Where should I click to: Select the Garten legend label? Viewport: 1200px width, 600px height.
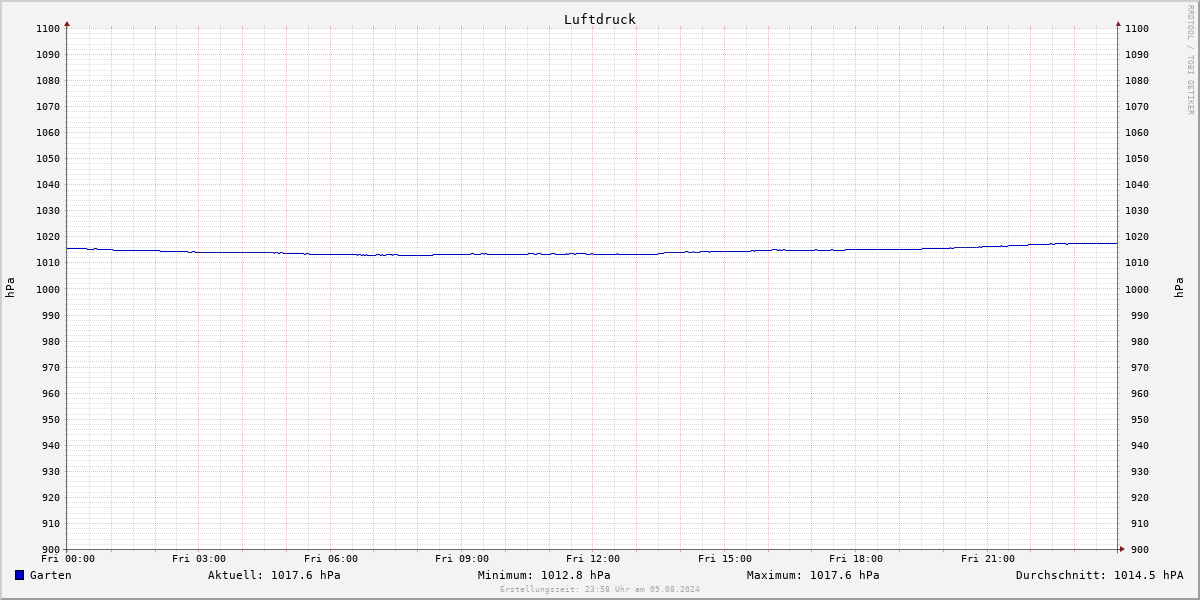point(50,575)
